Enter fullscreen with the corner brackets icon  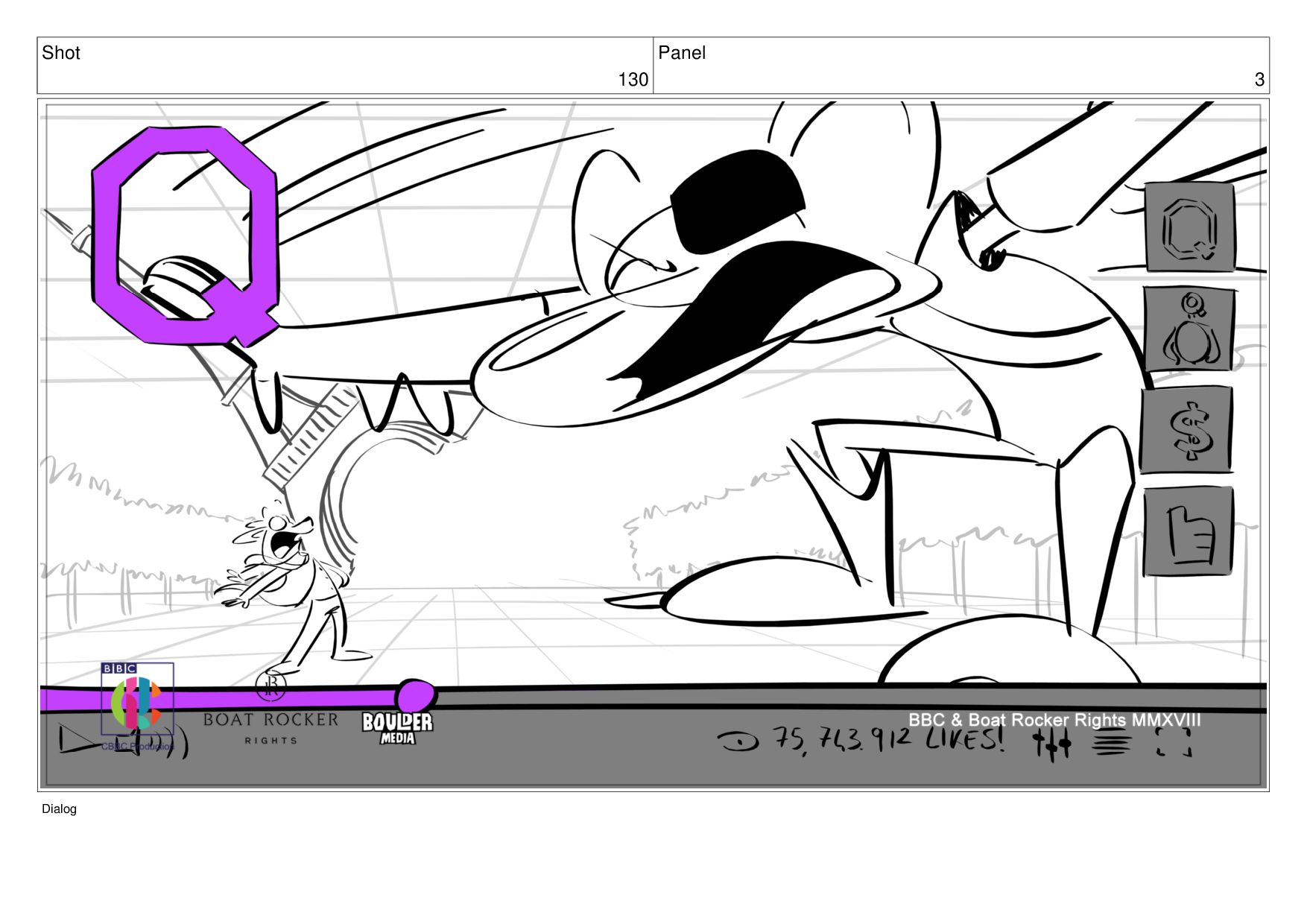[1174, 742]
